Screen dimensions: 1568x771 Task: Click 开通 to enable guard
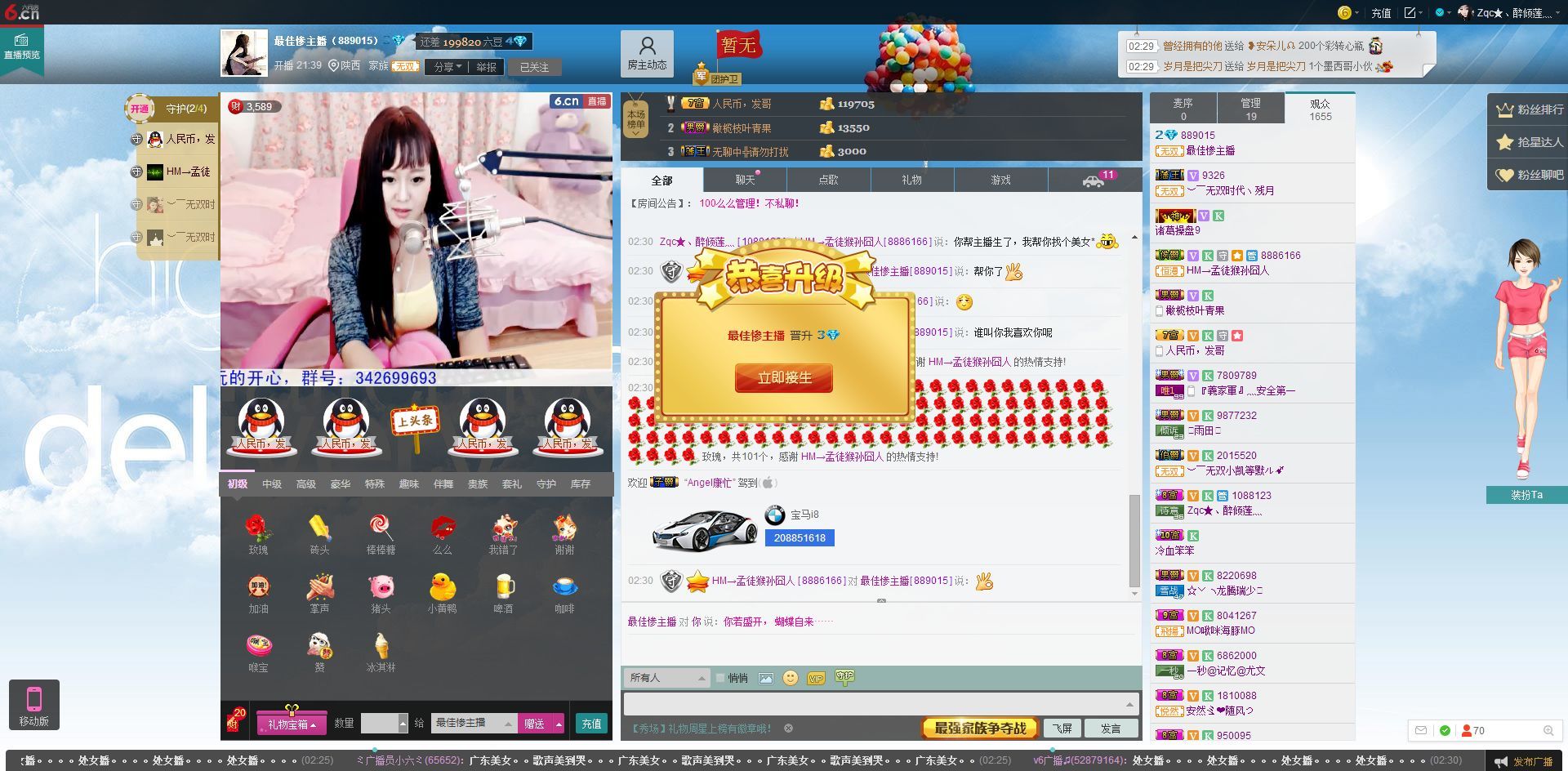point(140,109)
